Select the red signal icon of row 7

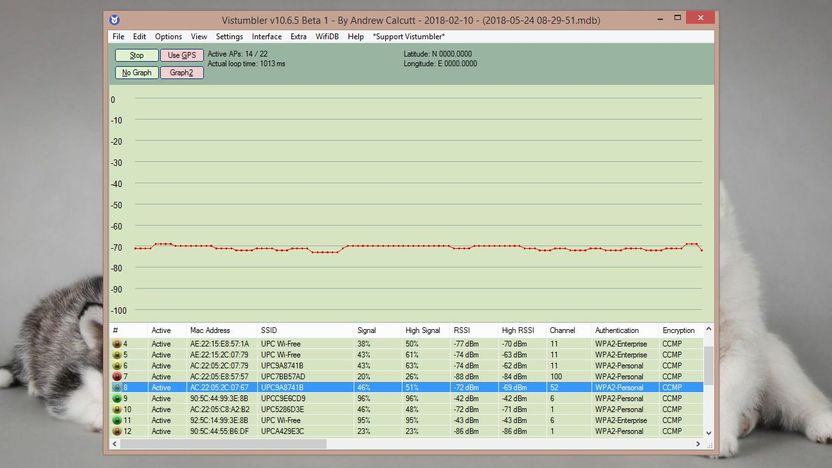tap(117, 377)
